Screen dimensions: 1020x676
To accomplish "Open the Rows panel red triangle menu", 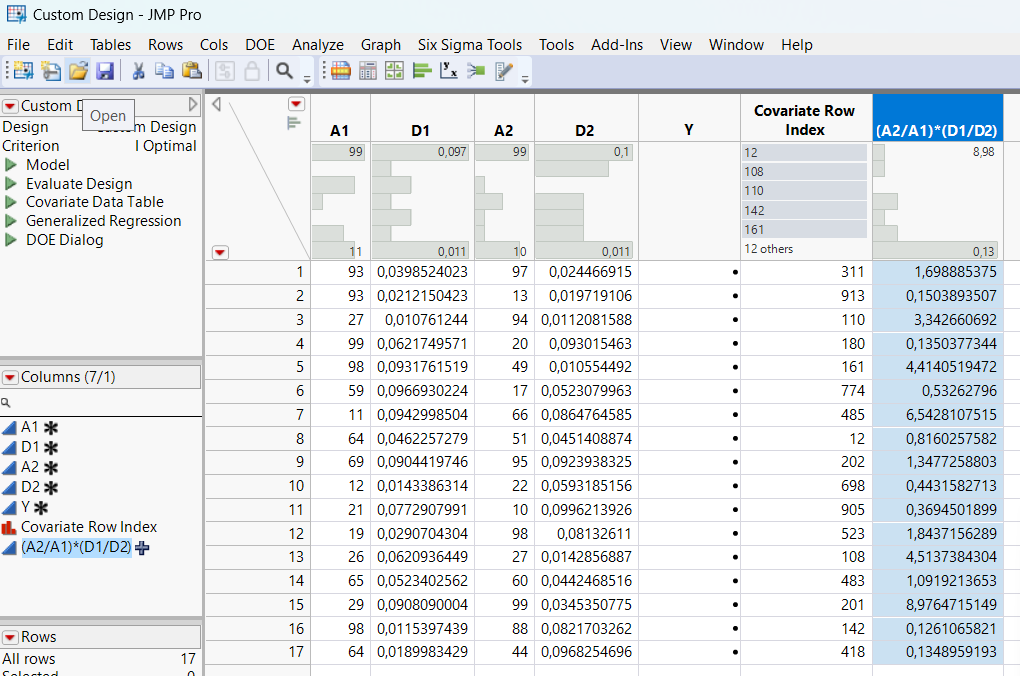I will (x=10, y=637).
